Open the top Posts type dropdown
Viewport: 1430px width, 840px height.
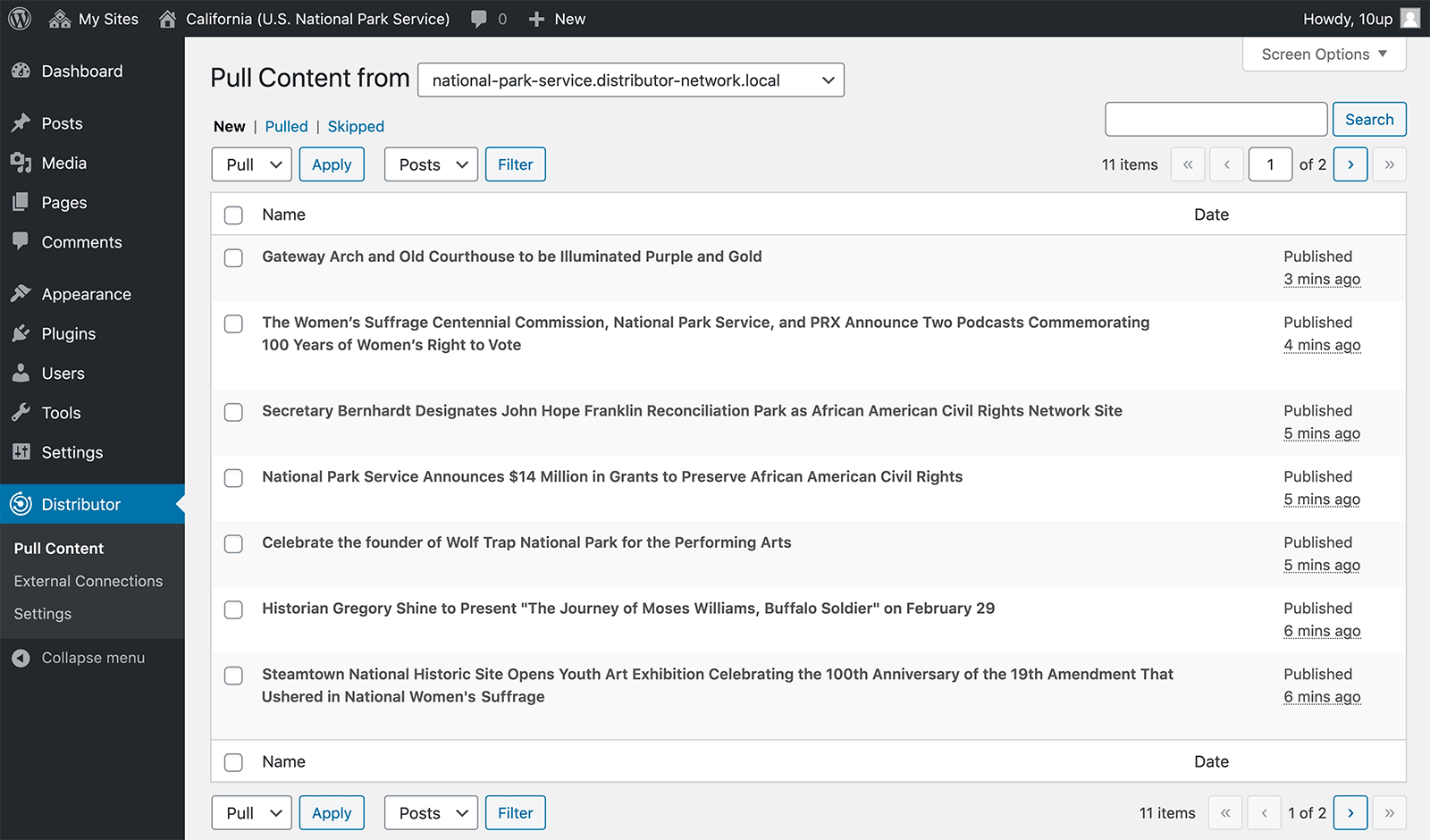coord(432,164)
